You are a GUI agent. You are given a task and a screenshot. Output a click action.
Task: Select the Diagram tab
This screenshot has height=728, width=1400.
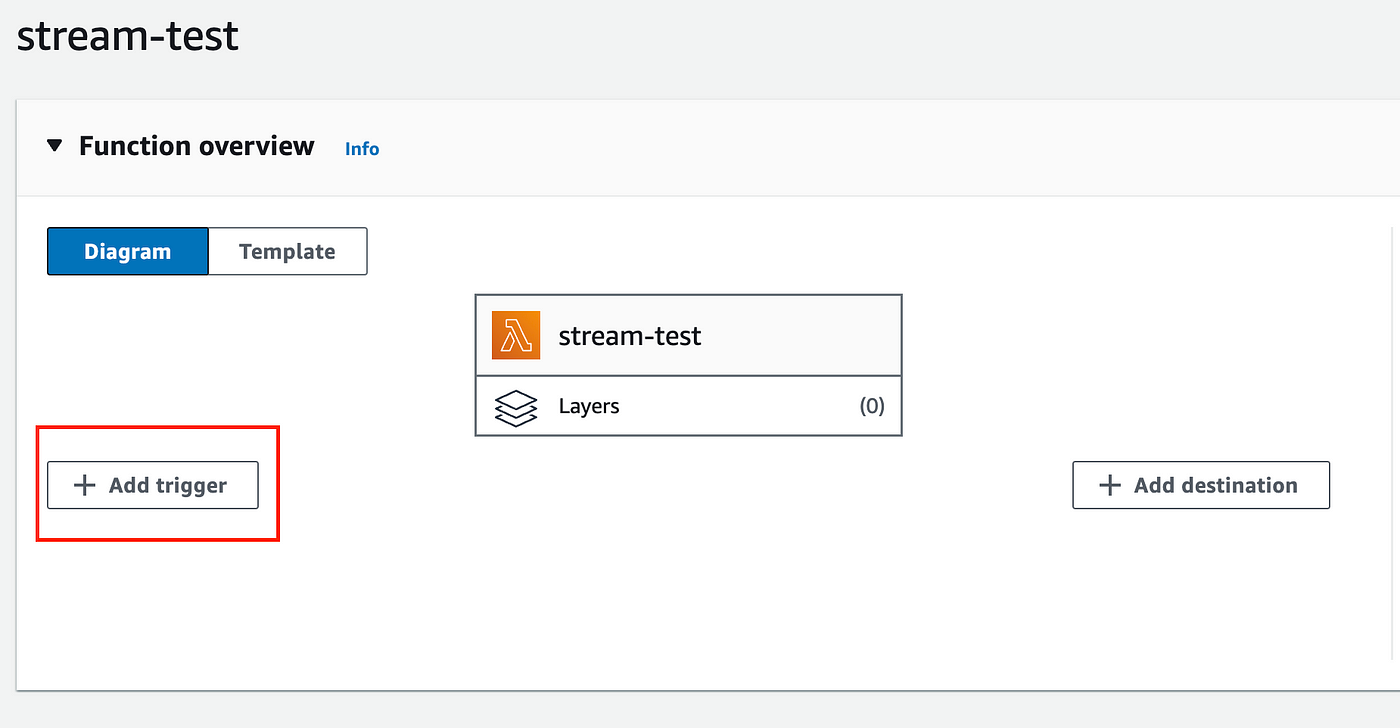(x=127, y=251)
